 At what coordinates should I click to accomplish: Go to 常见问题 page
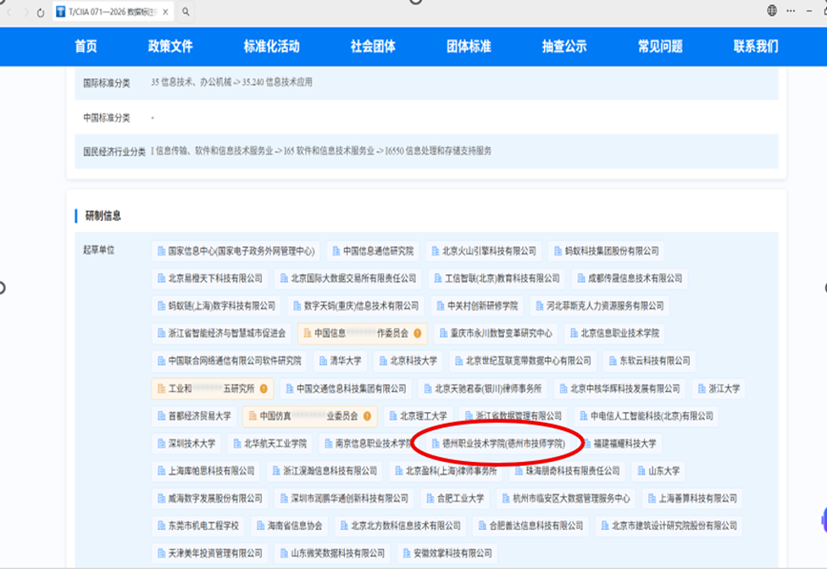pos(660,46)
